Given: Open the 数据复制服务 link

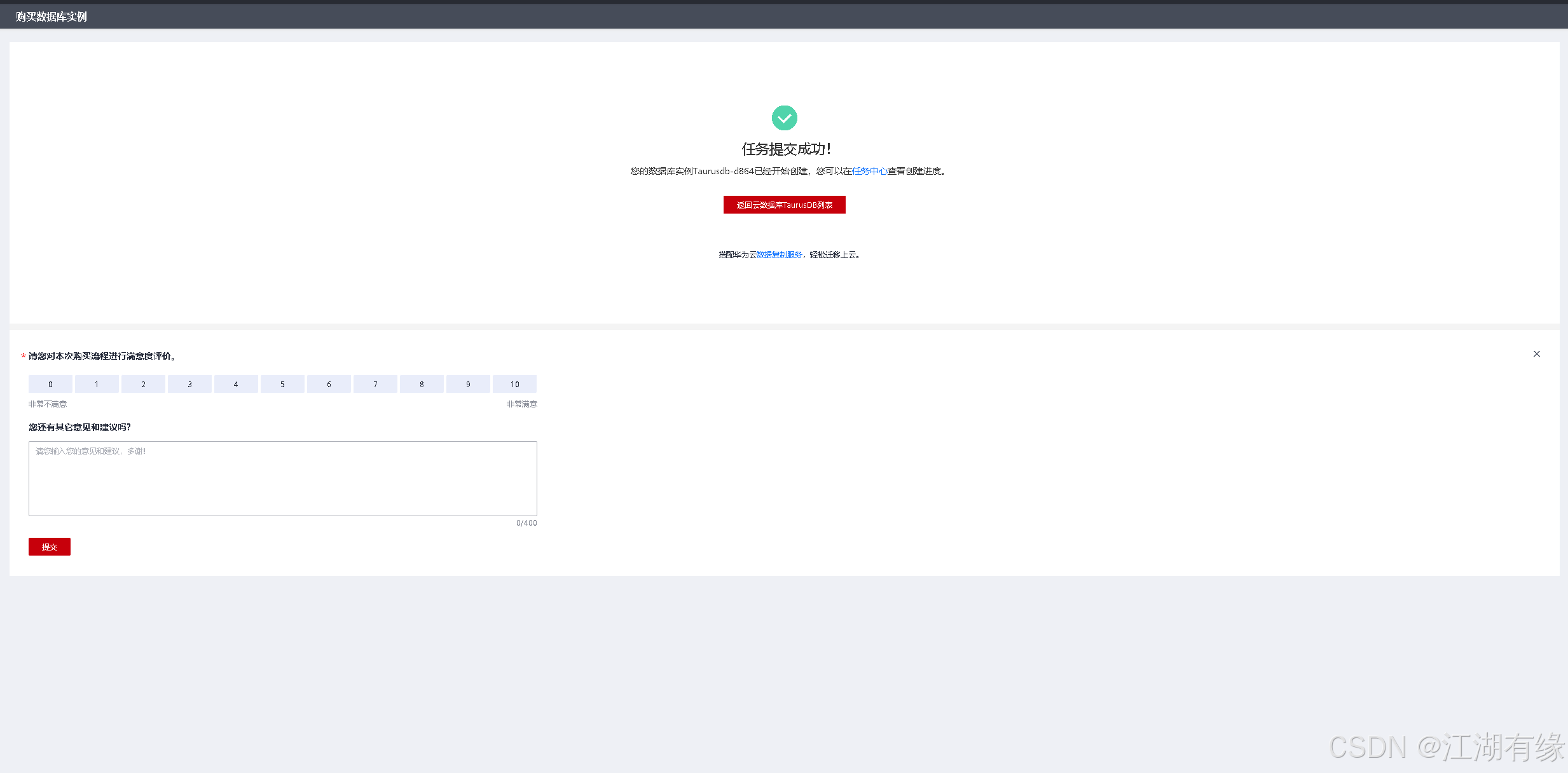Looking at the screenshot, I should click(x=779, y=255).
